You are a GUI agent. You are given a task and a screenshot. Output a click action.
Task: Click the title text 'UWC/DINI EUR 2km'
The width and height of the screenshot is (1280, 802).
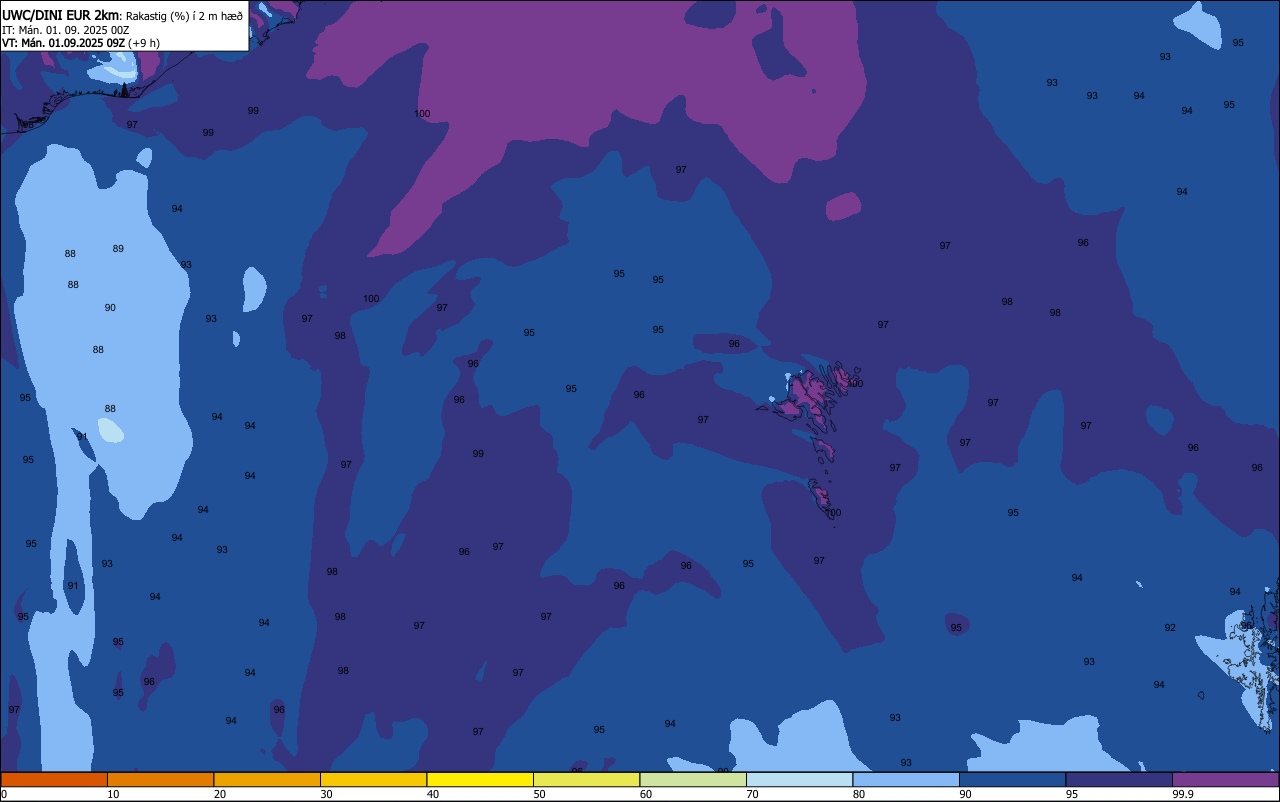[61, 14]
